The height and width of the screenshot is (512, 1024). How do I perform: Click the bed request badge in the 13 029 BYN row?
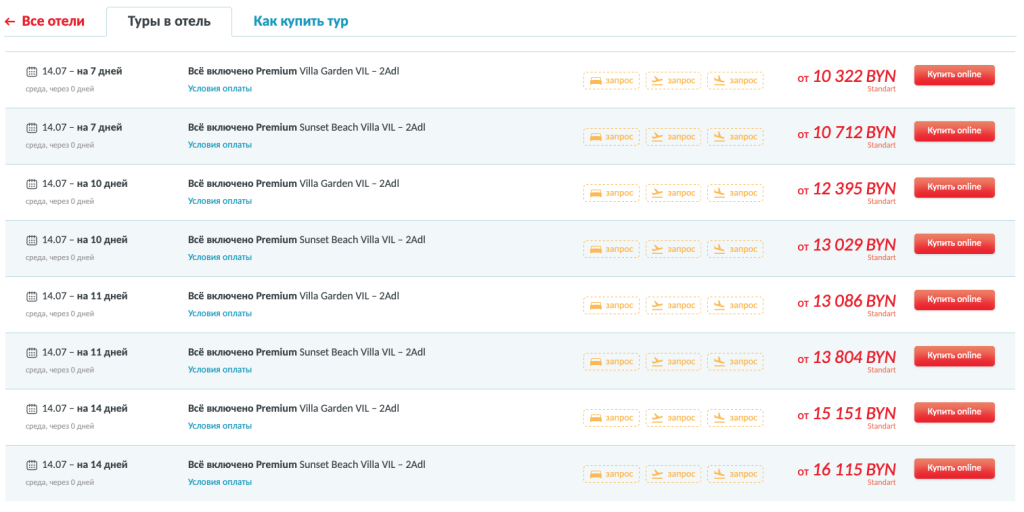611,249
